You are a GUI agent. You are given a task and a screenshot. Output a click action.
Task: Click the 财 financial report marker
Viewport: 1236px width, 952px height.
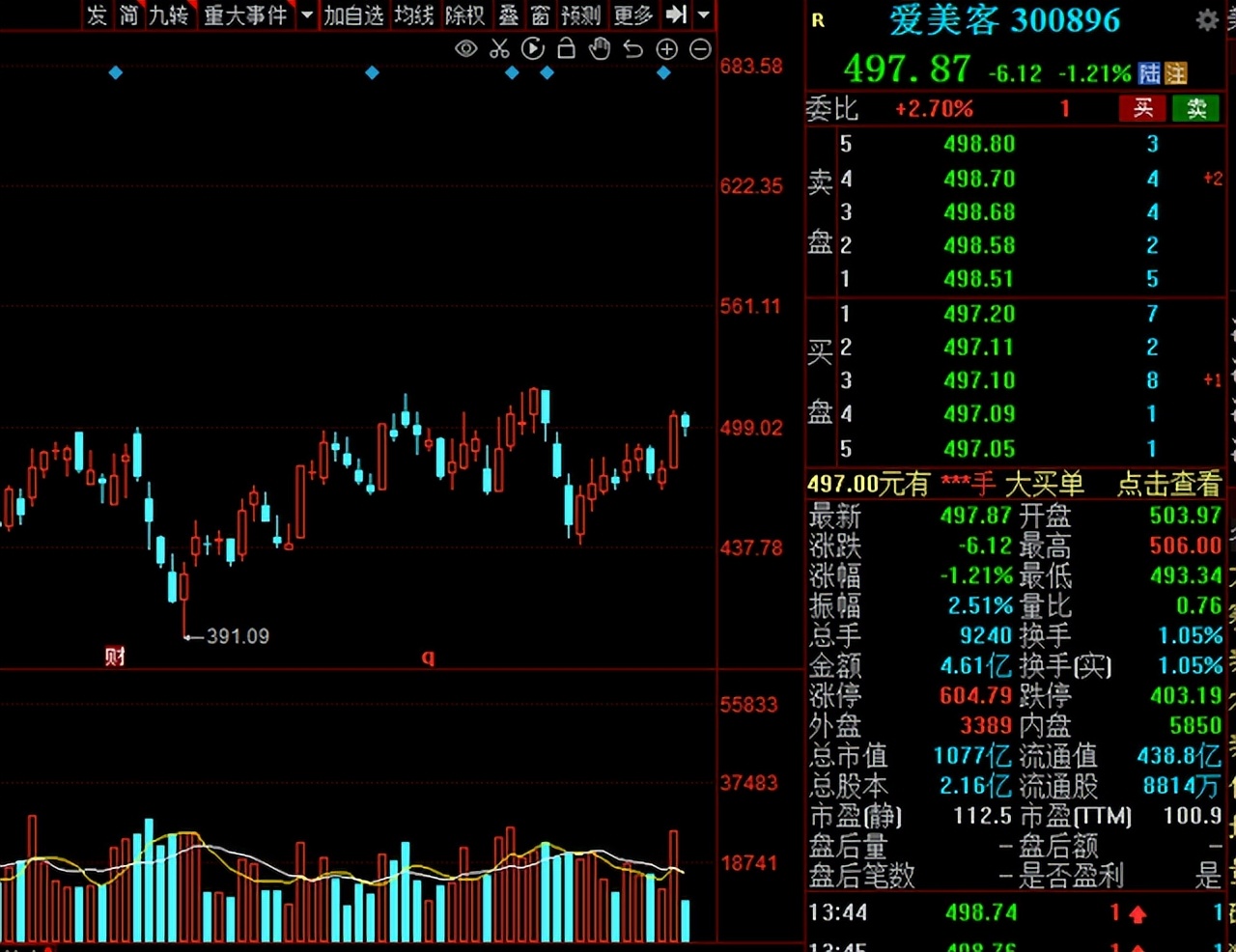[x=115, y=657]
